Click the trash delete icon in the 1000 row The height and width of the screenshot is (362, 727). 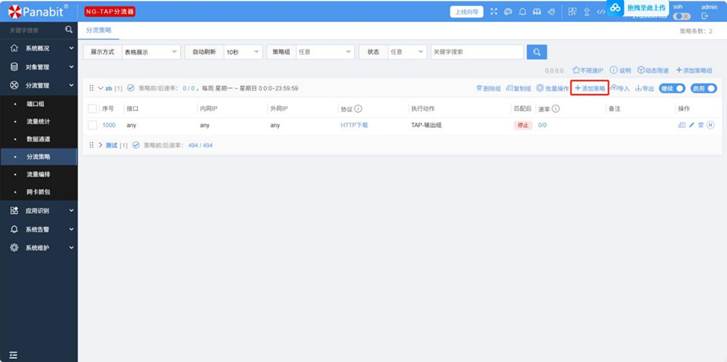701,125
